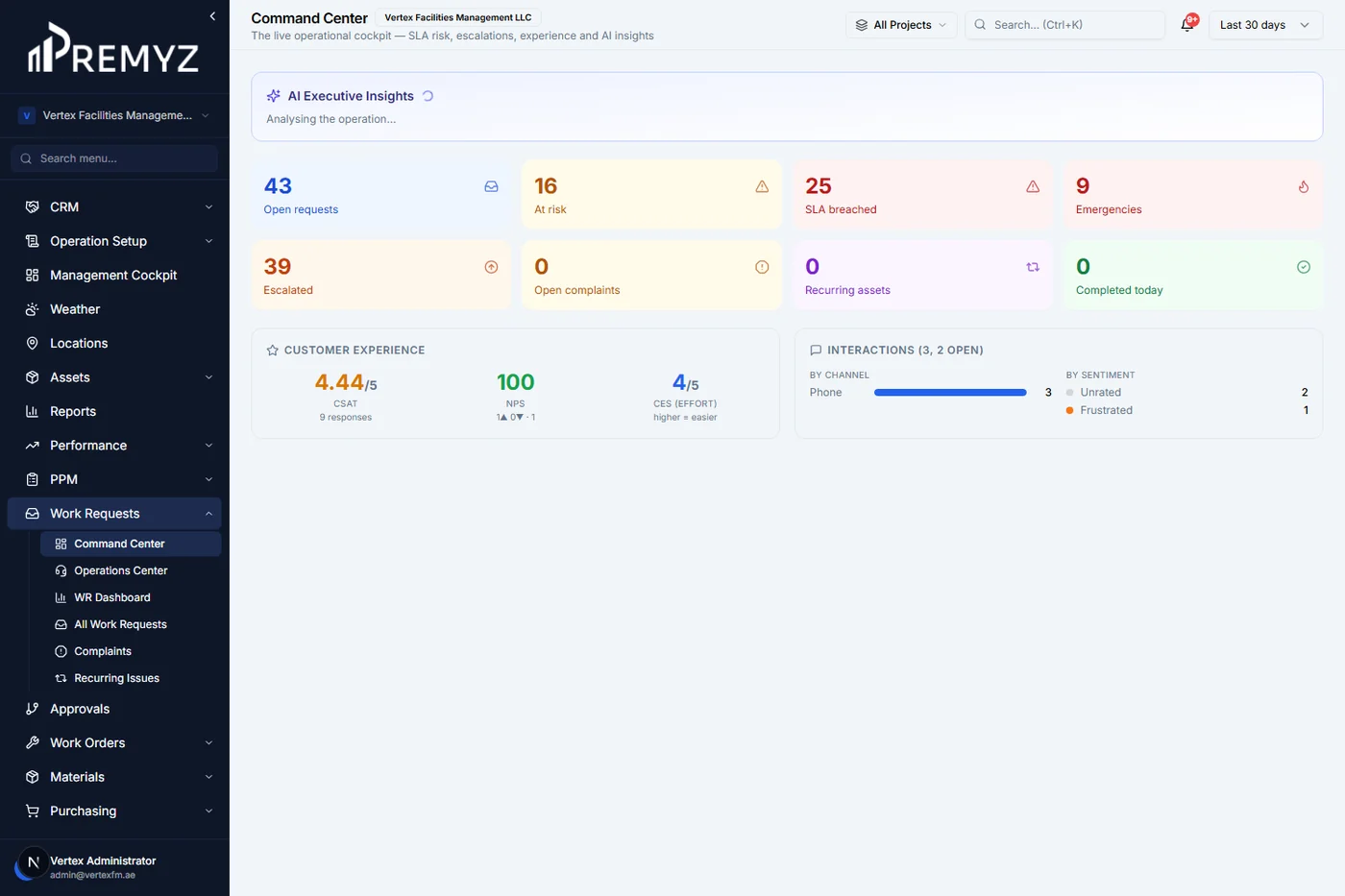Open the 16 At risk card
1345x896 pixels.
[652, 195]
